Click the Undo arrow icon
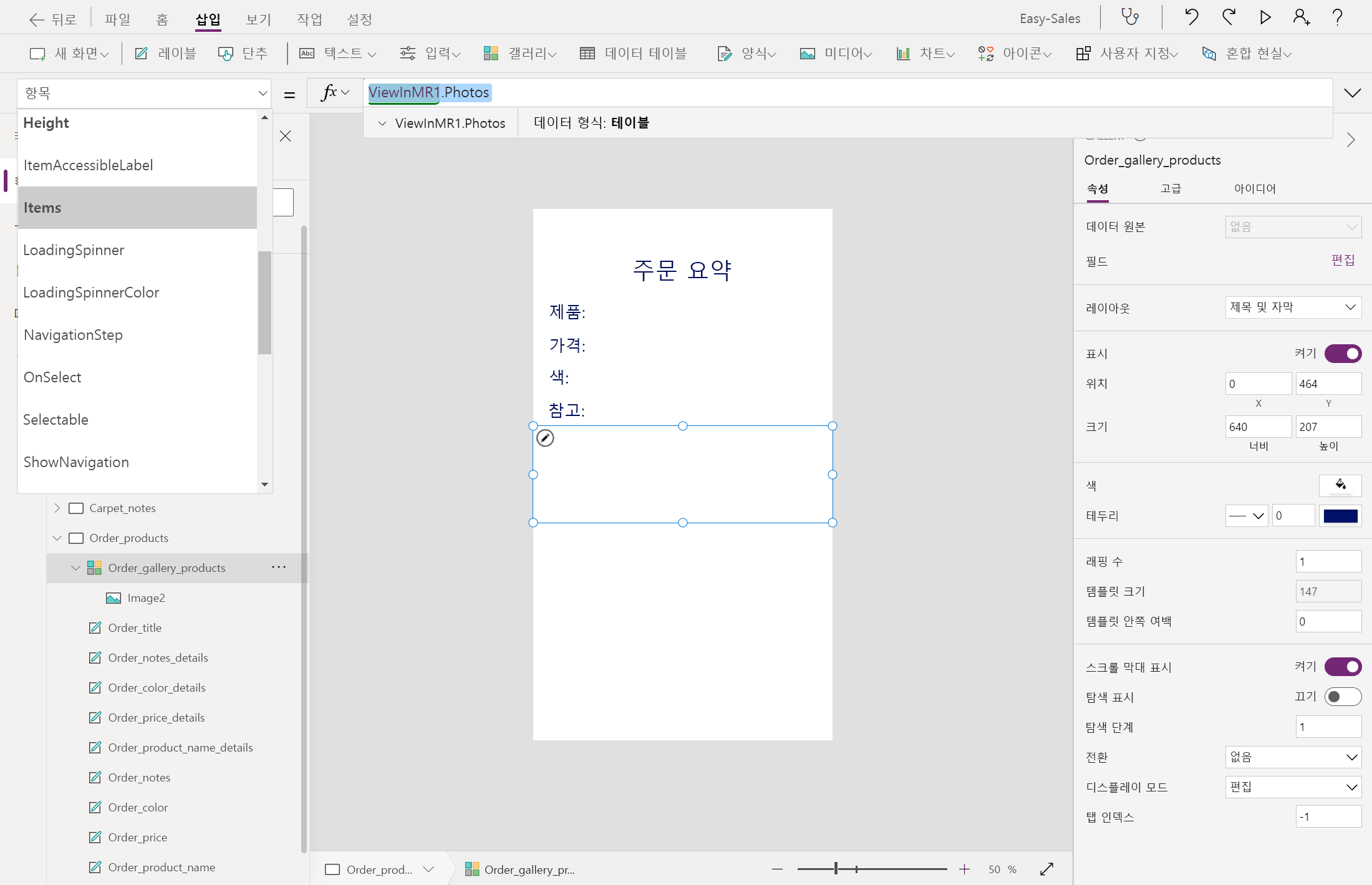1372x885 pixels. click(x=1191, y=17)
